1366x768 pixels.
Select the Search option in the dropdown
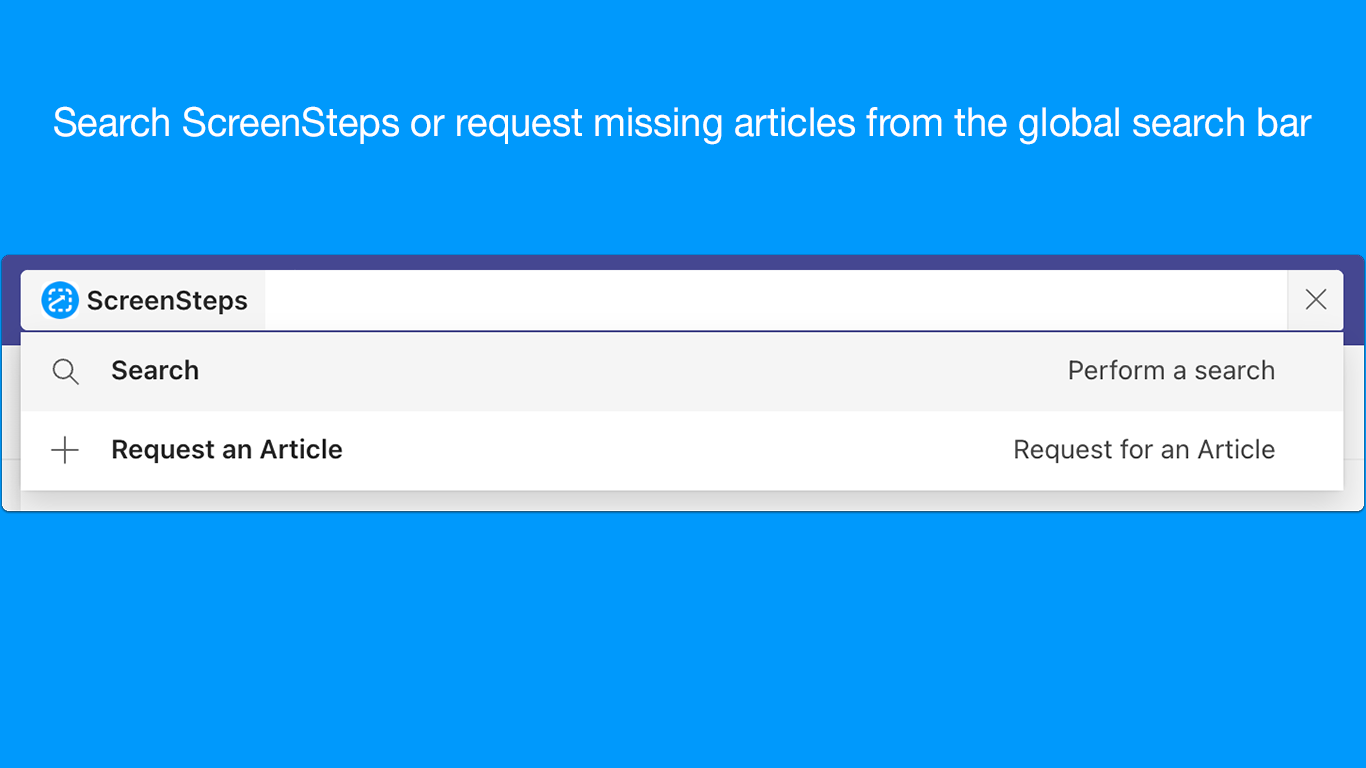click(x=155, y=371)
